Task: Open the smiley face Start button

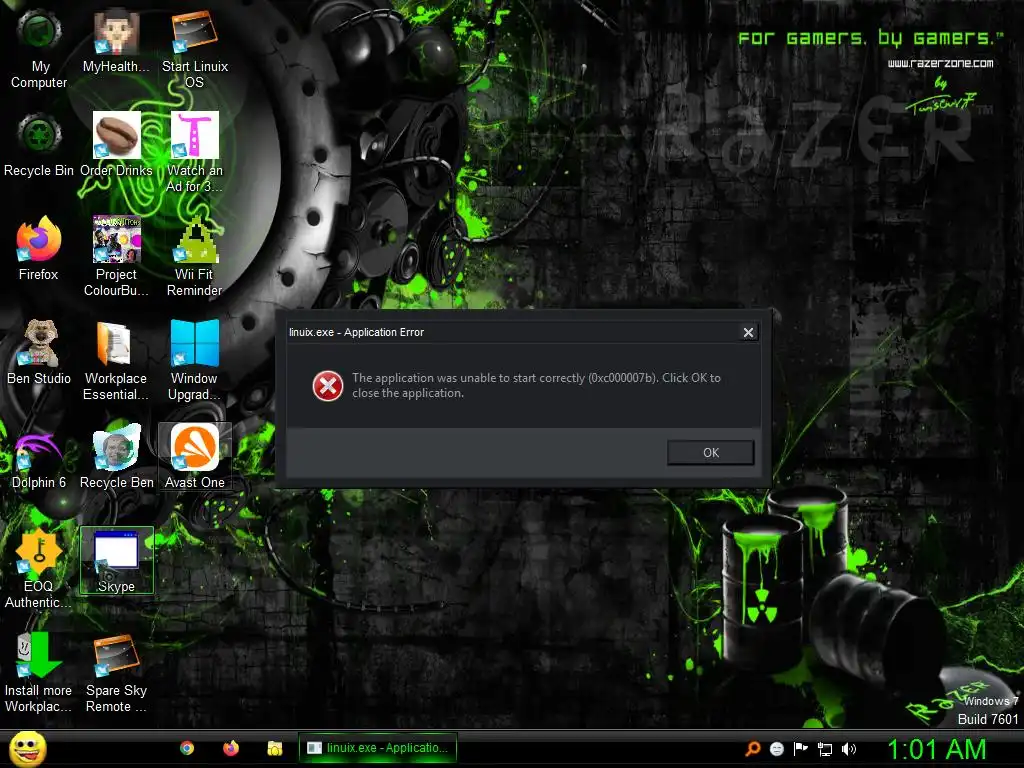Action: point(28,748)
